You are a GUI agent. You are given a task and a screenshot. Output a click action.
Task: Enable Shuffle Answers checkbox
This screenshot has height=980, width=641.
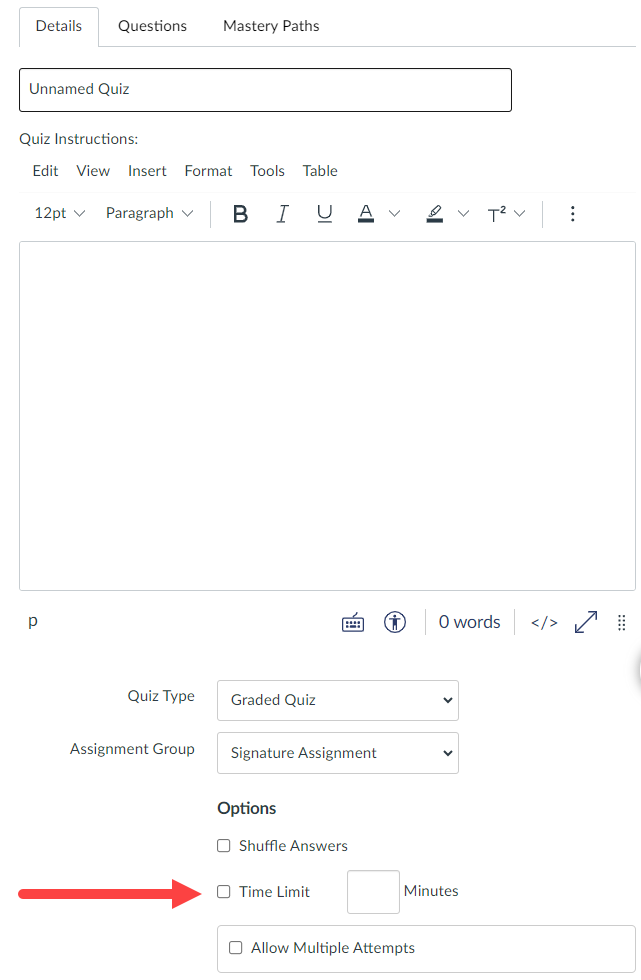(x=224, y=846)
